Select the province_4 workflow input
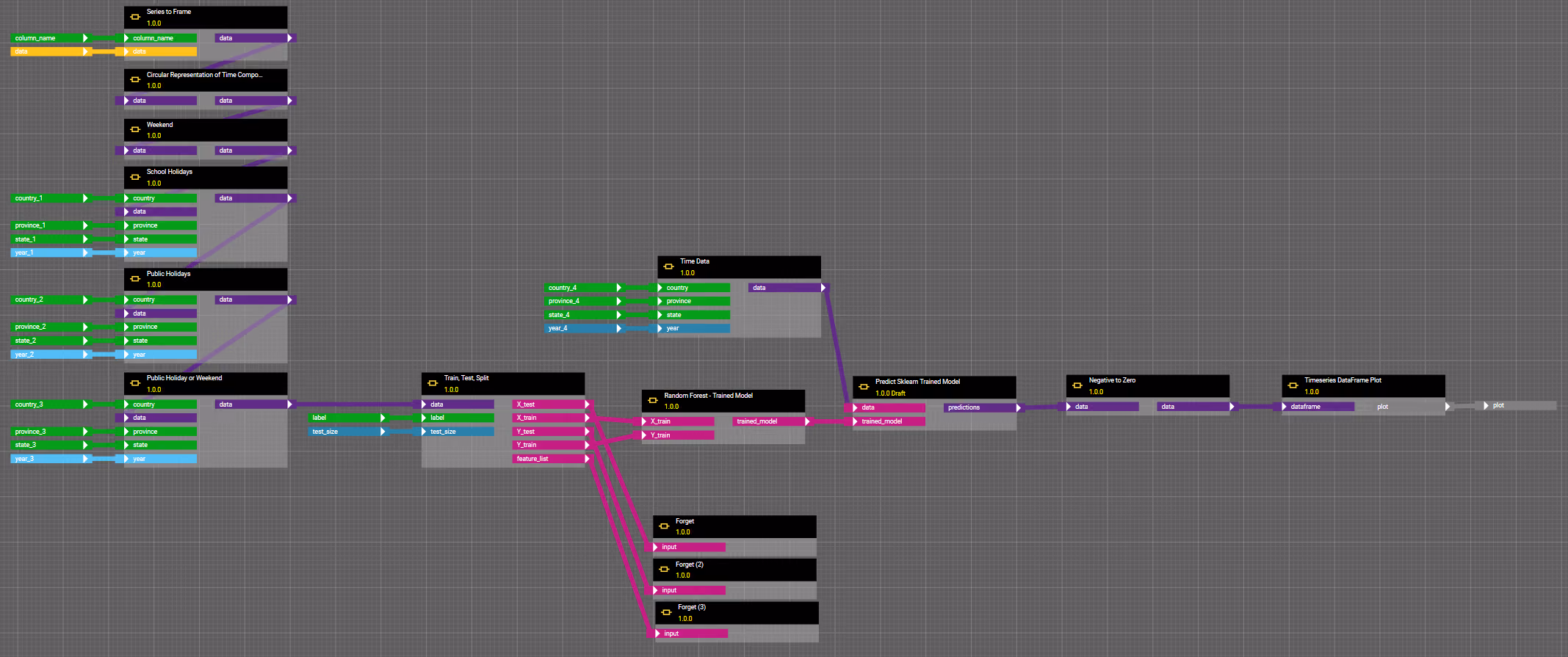Screen dimensions: 1568x657 583,301
